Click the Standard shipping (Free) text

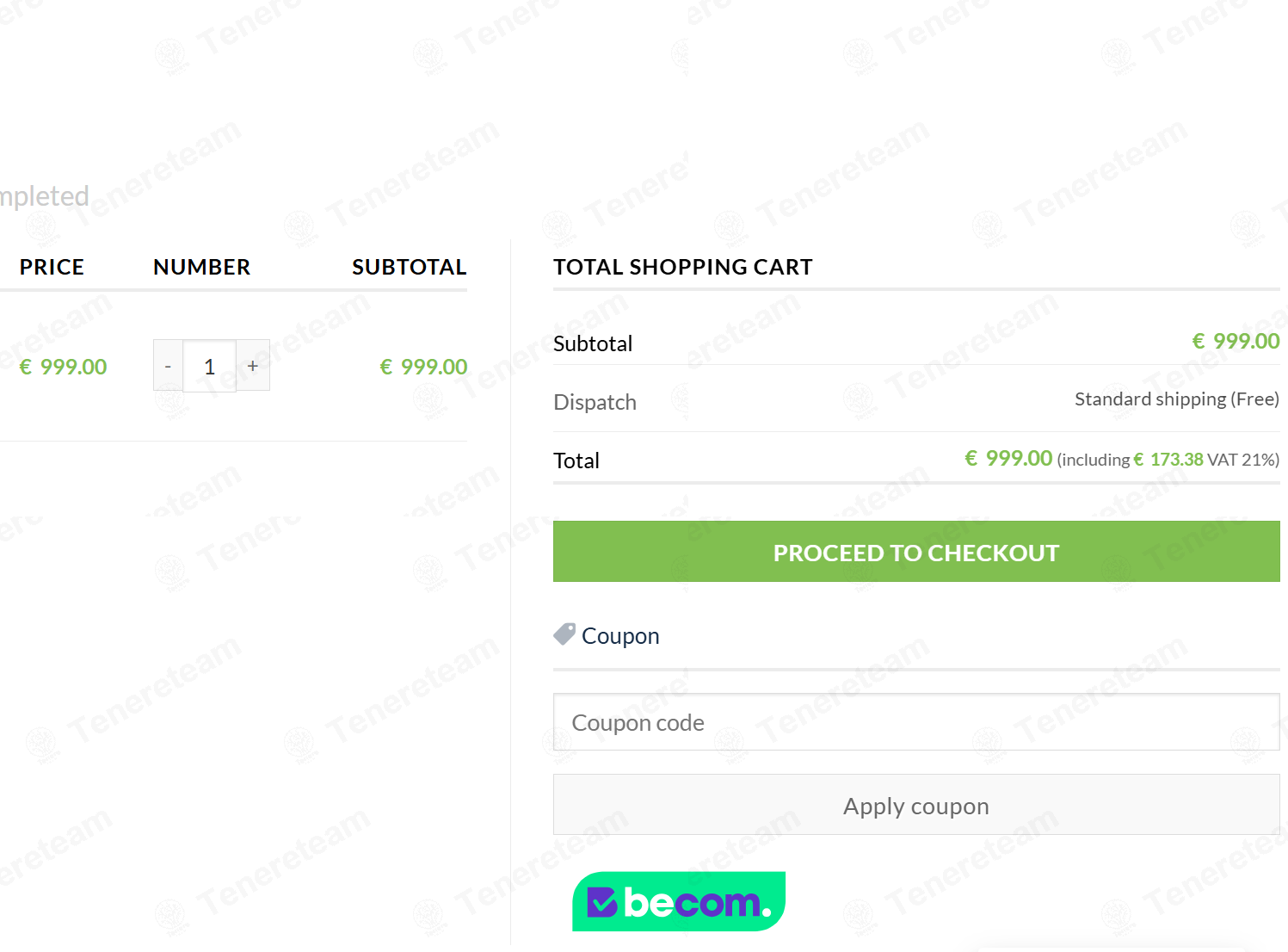click(x=1177, y=399)
